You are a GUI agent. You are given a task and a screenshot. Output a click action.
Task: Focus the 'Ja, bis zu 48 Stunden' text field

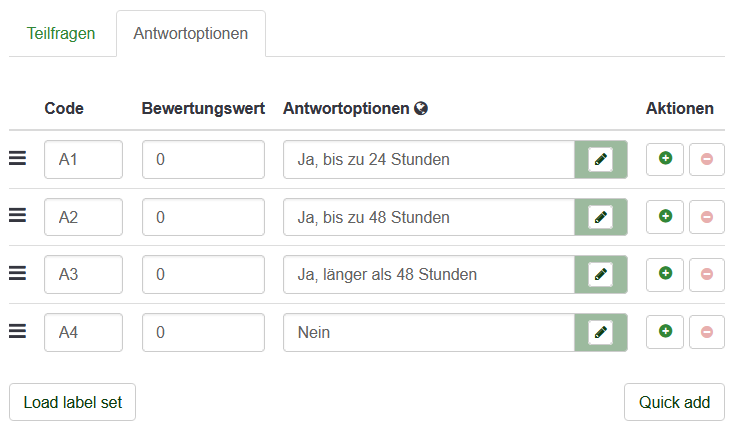coord(429,218)
